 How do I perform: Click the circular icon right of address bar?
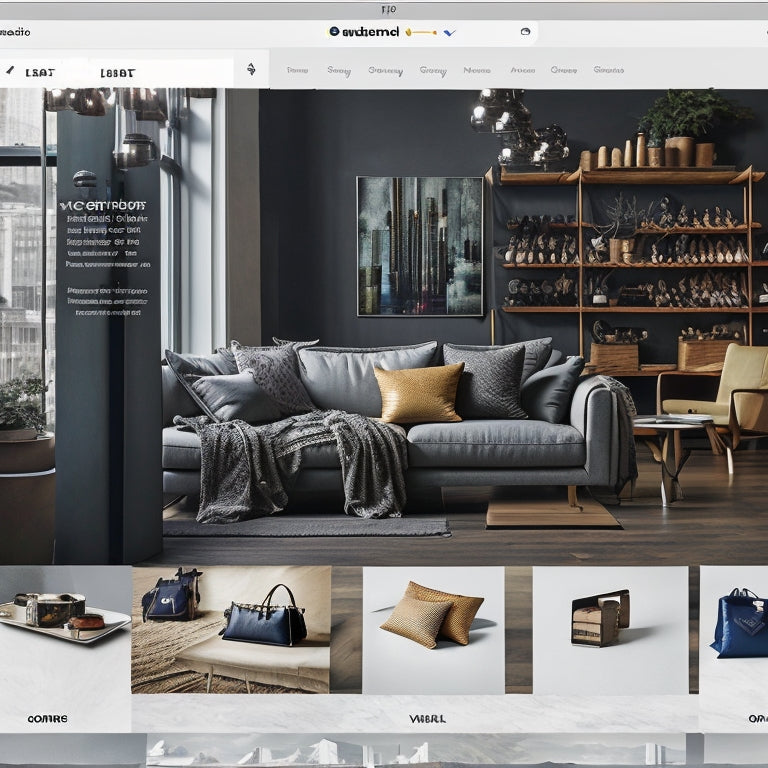[525, 32]
